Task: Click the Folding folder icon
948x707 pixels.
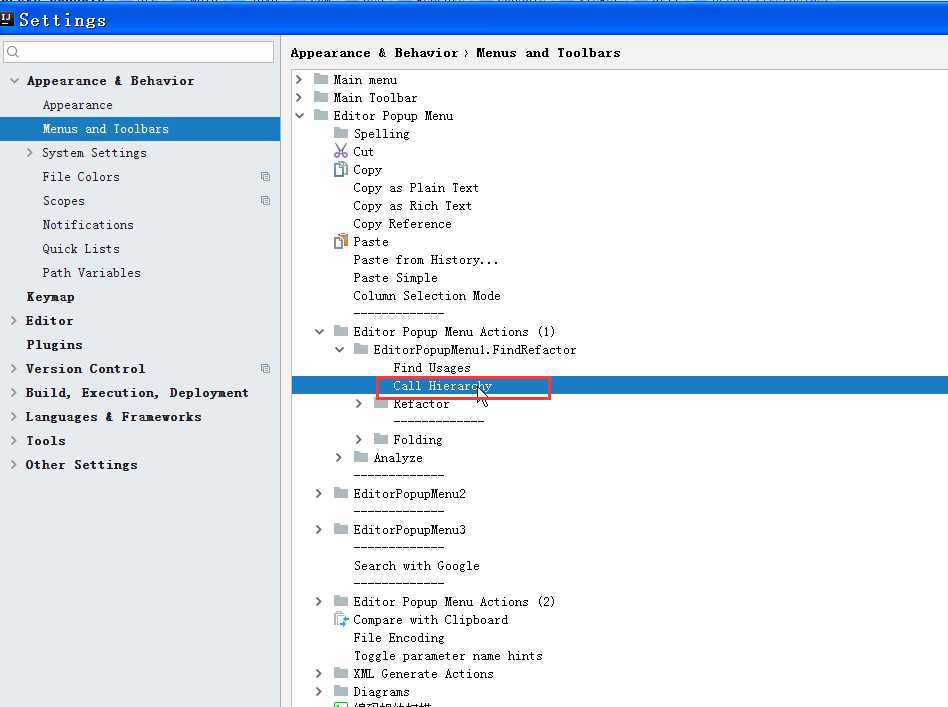Action: [381, 439]
